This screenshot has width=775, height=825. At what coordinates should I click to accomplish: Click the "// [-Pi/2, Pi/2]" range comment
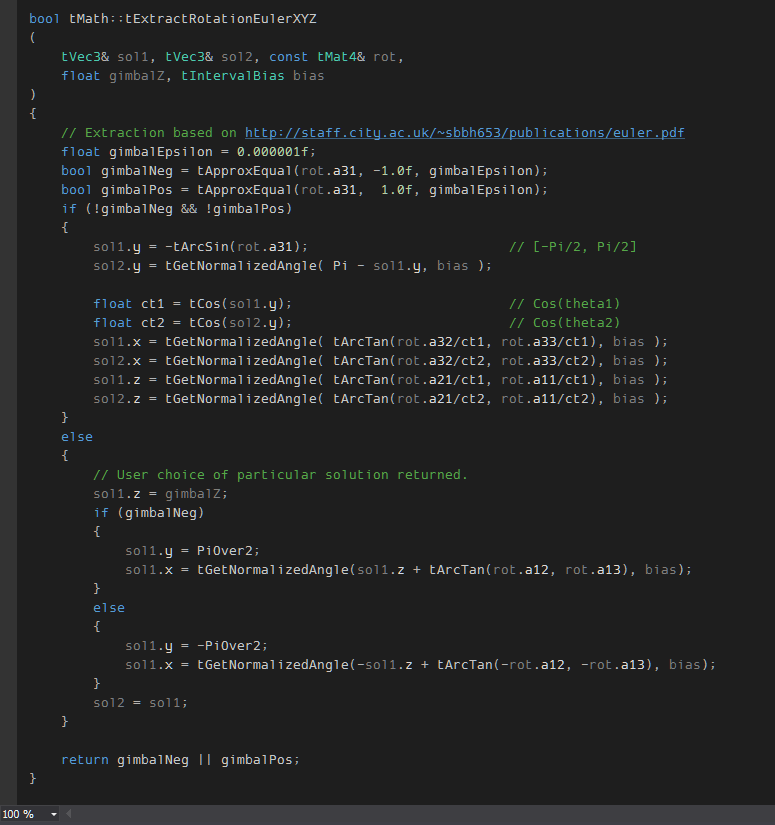click(572, 247)
